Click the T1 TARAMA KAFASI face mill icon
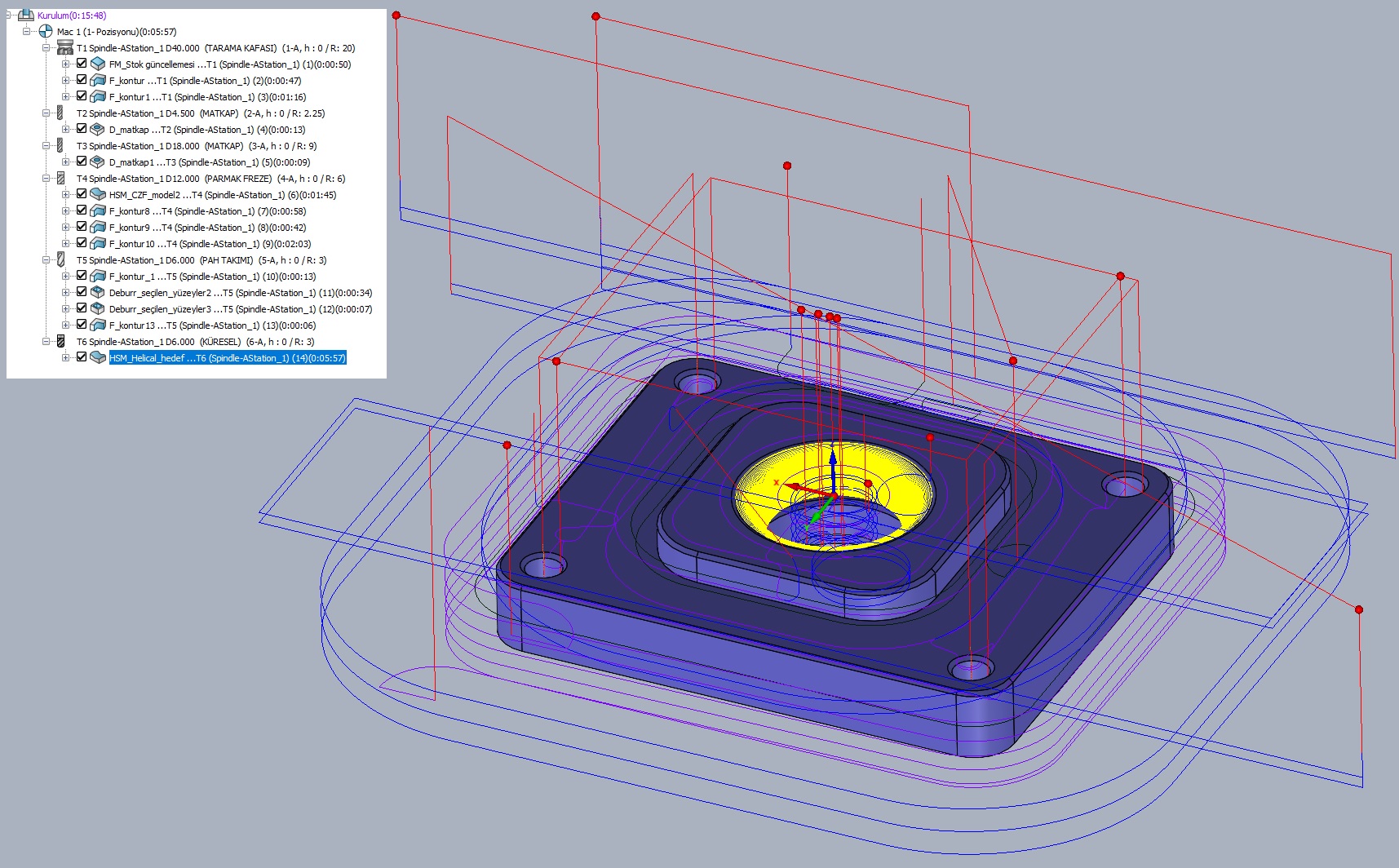The width and height of the screenshot is (1399, 868). pos(65,47)
